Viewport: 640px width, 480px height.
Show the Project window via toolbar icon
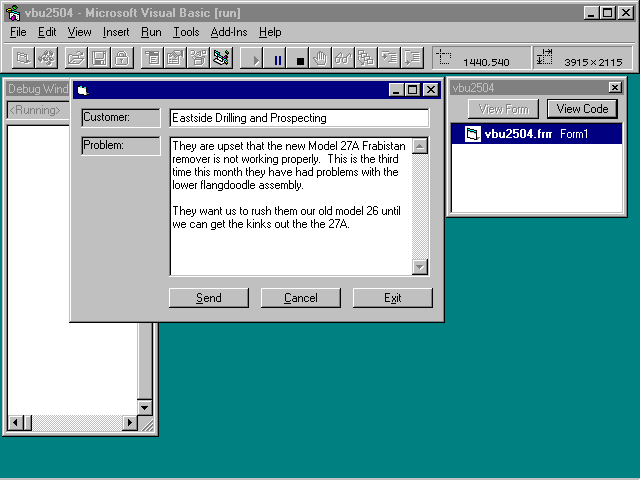(222, 59)
